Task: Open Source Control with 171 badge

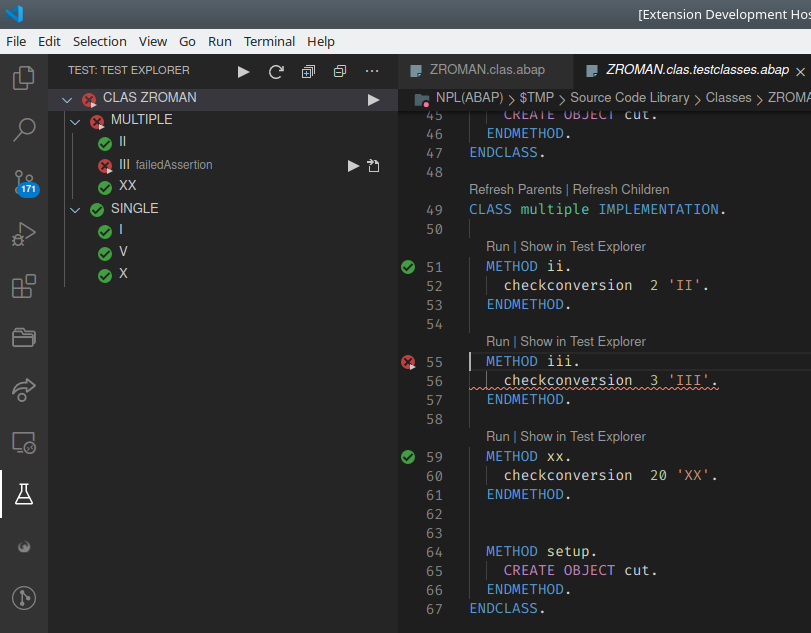Action: coord(24,183)
